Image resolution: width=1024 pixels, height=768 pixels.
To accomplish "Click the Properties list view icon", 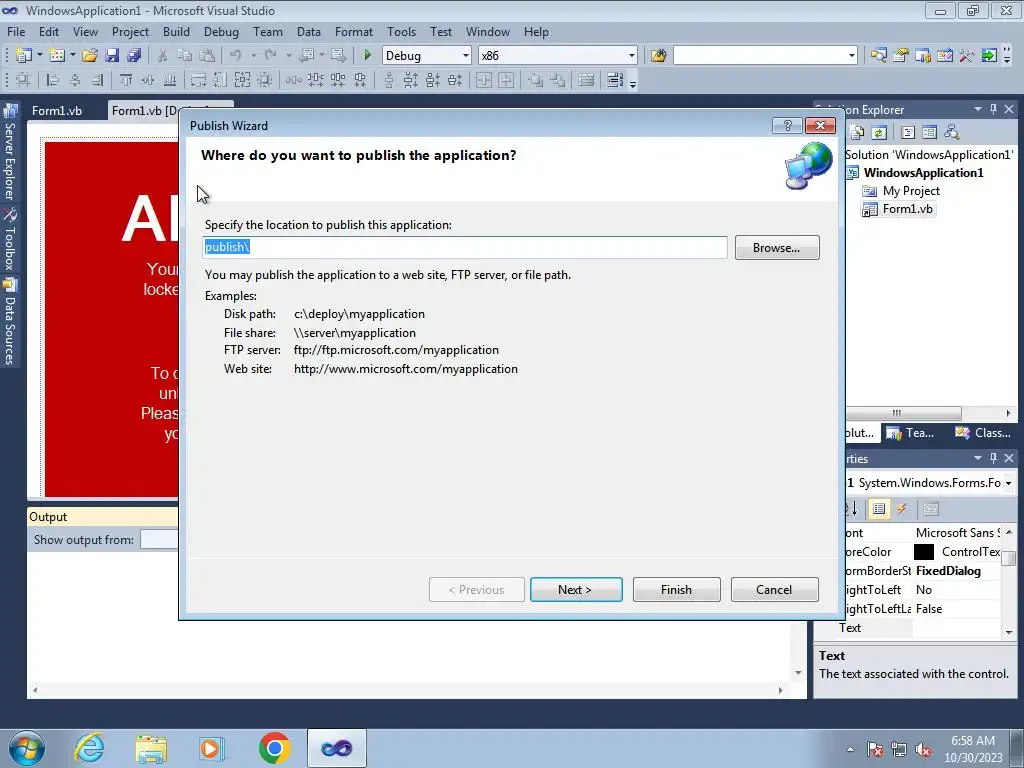I will (x=879, y=509).
